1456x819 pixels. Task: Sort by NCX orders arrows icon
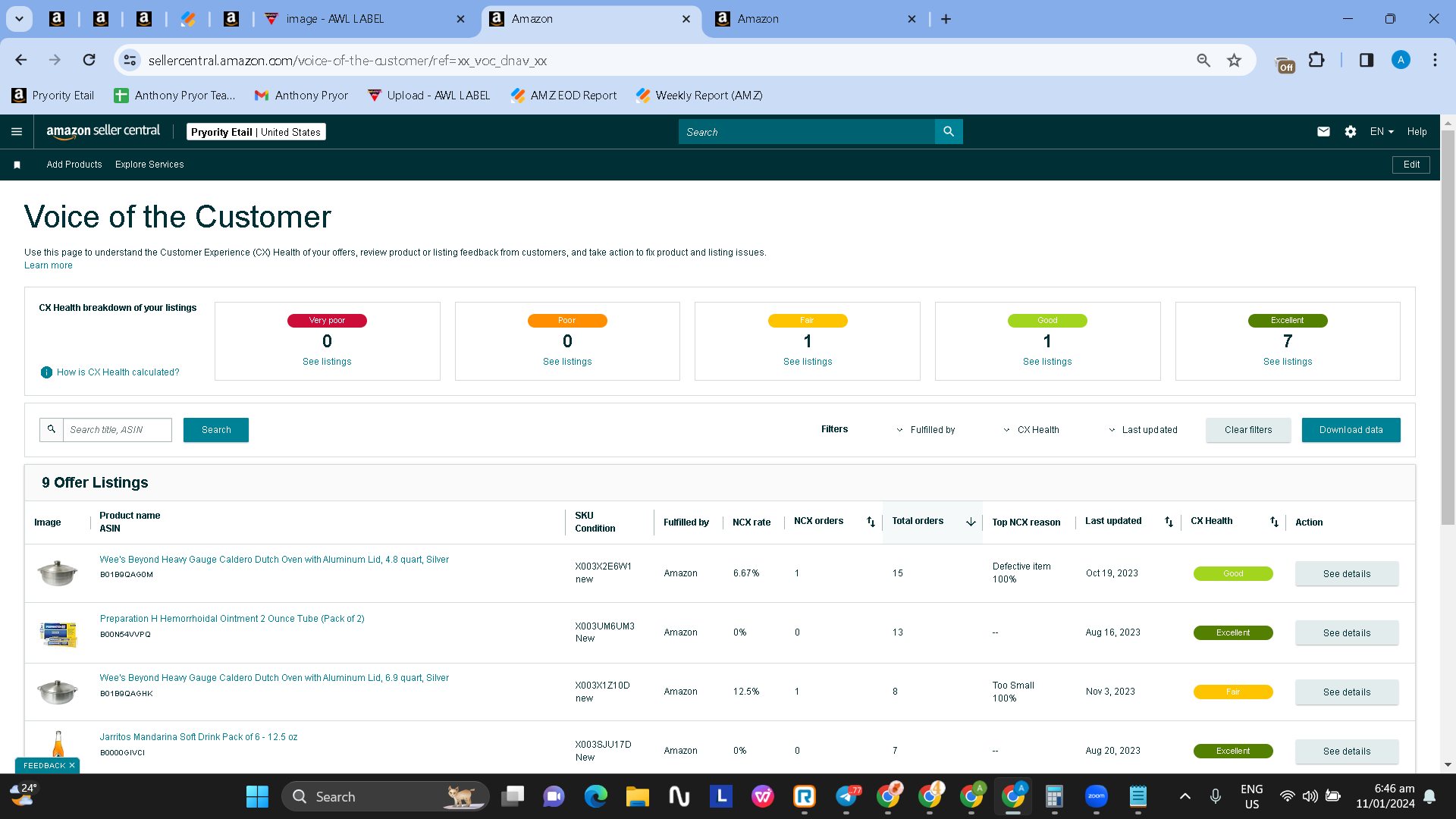click(x=871, y=522)
